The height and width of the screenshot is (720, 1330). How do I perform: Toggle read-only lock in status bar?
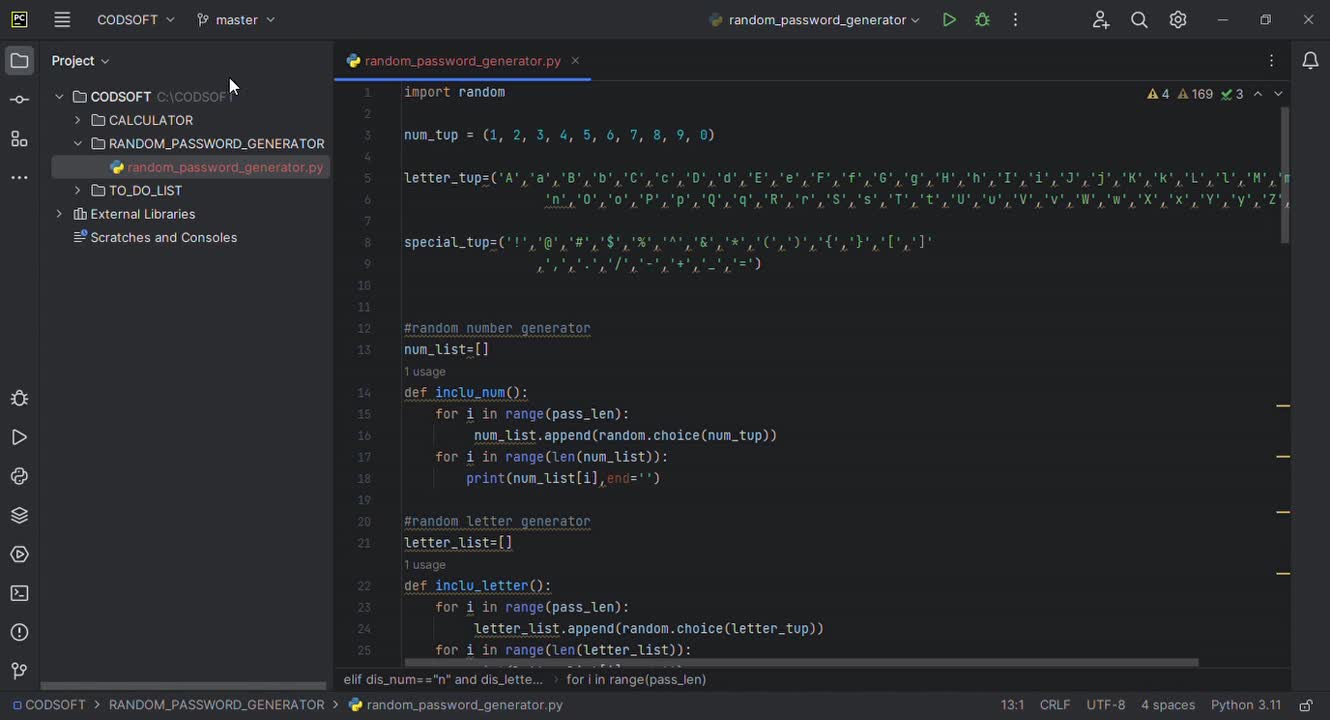tap(1305, 705)
